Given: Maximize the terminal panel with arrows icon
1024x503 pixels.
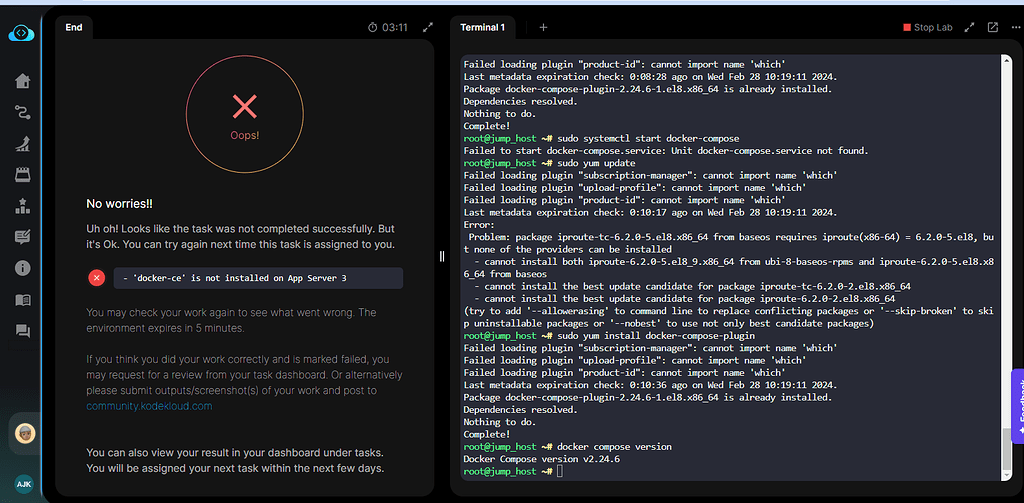Looking at the screenshot, I should coord(969,27).
